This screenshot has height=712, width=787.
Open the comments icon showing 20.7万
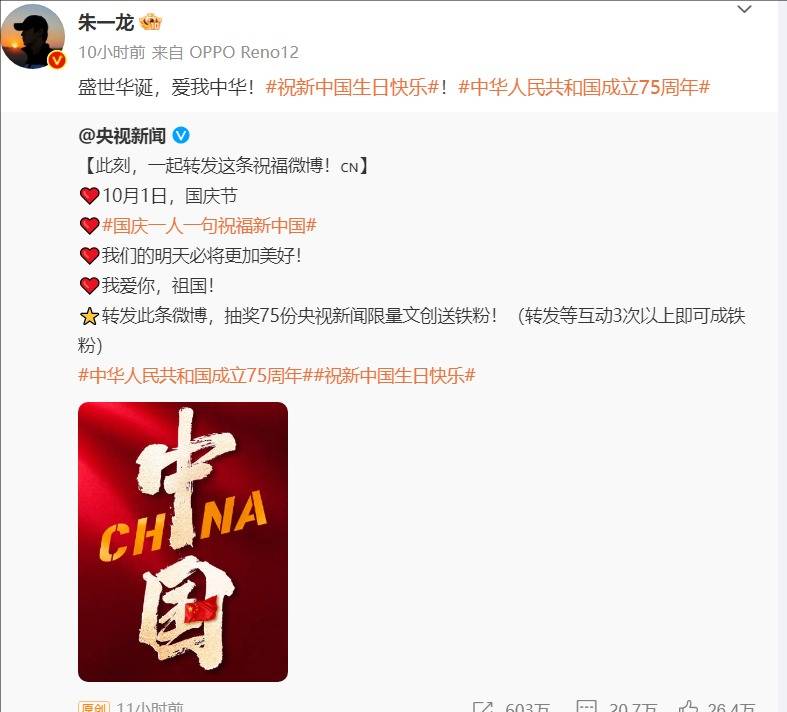(x=586, y=706)
